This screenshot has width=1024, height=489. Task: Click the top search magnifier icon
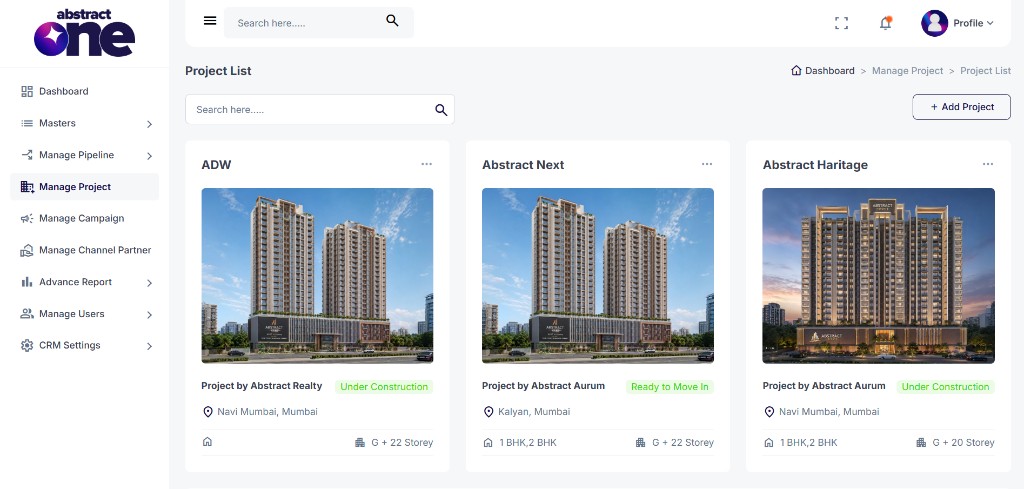coord(392,21)
